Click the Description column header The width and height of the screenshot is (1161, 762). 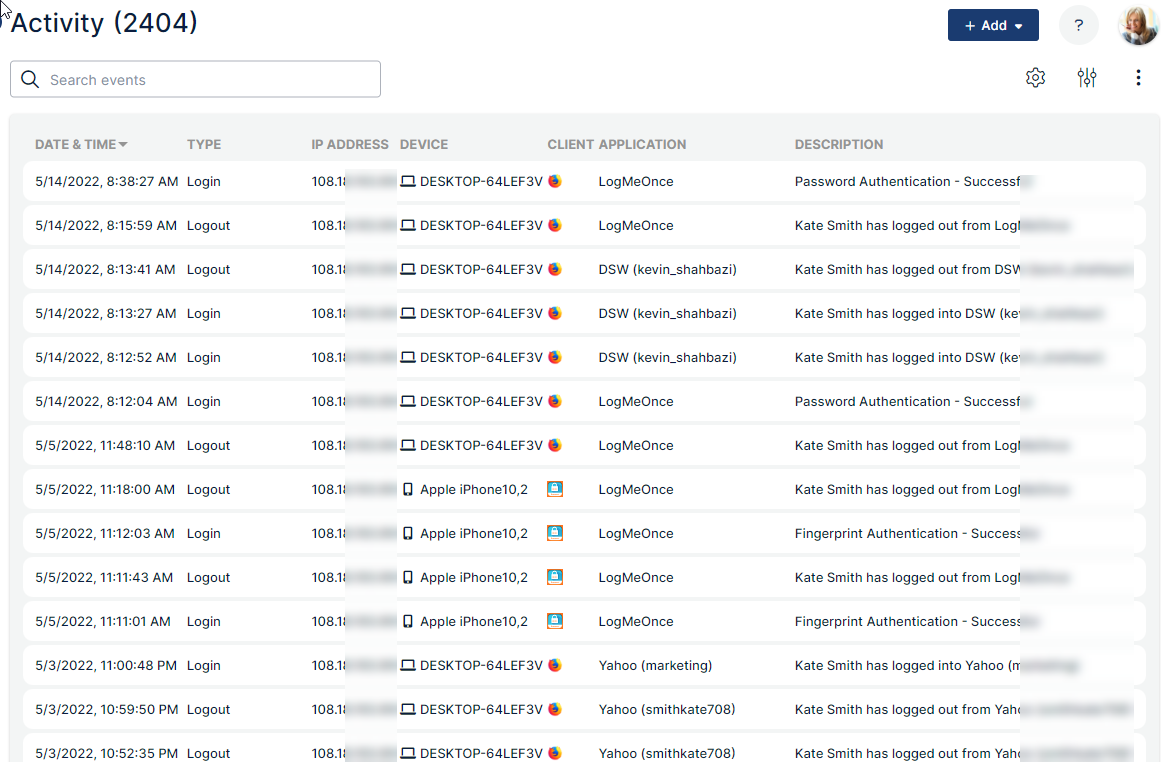[839, 144]
